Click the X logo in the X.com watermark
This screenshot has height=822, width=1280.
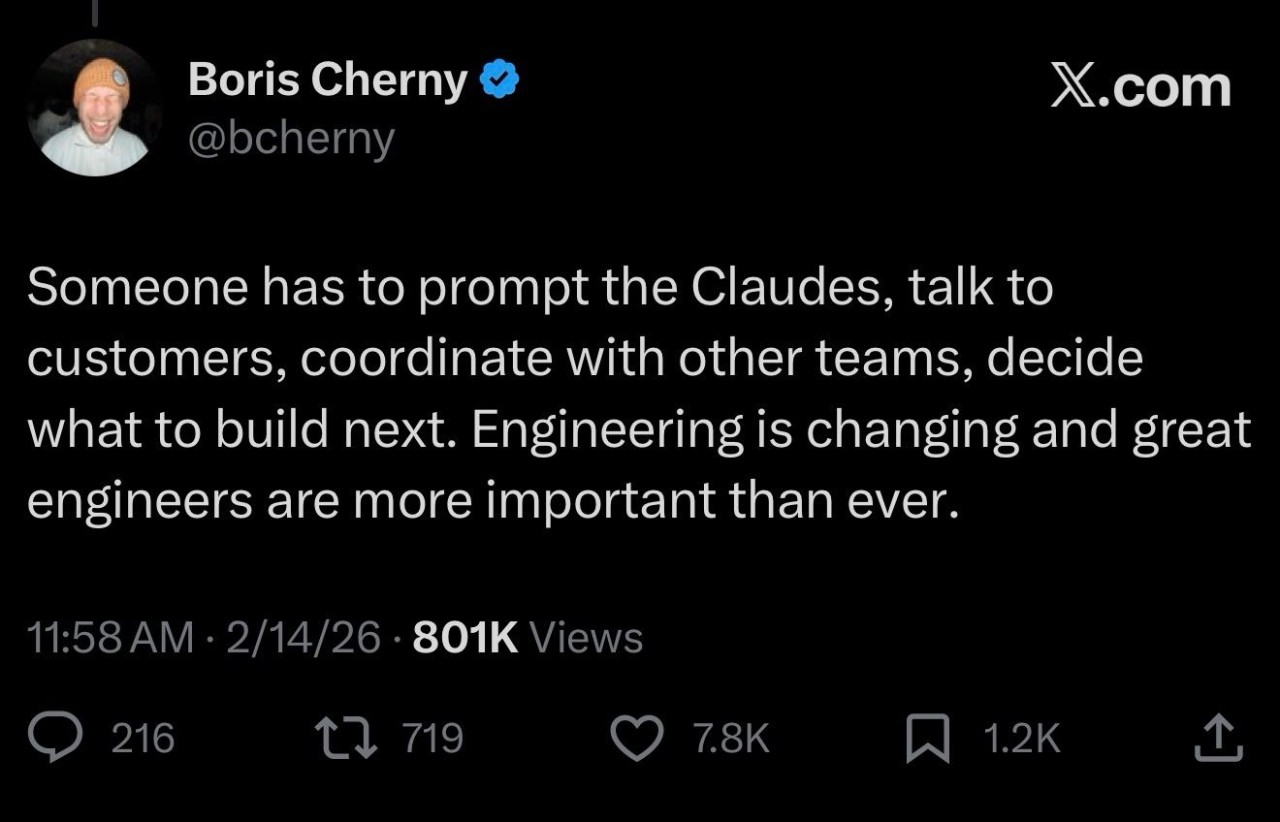click(1074, 87)
